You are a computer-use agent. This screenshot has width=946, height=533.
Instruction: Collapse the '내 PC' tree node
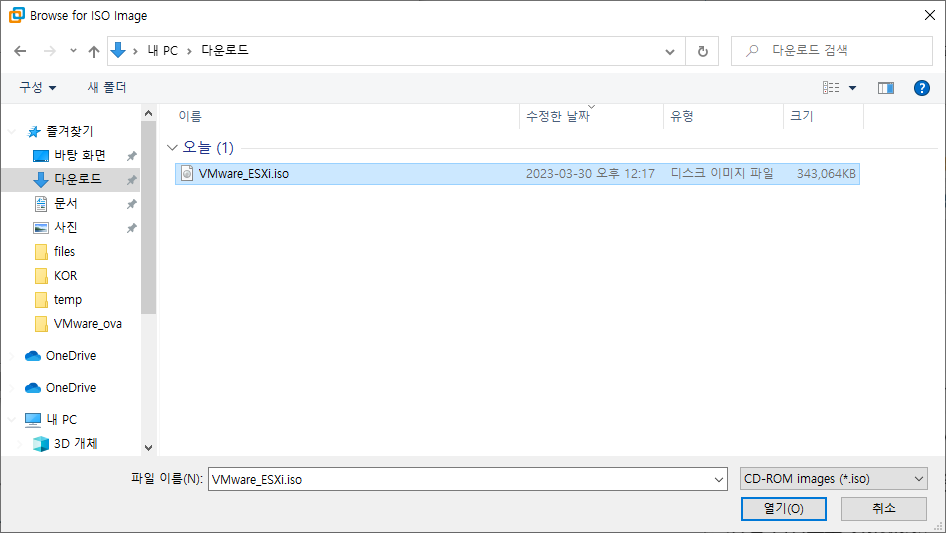11,419
